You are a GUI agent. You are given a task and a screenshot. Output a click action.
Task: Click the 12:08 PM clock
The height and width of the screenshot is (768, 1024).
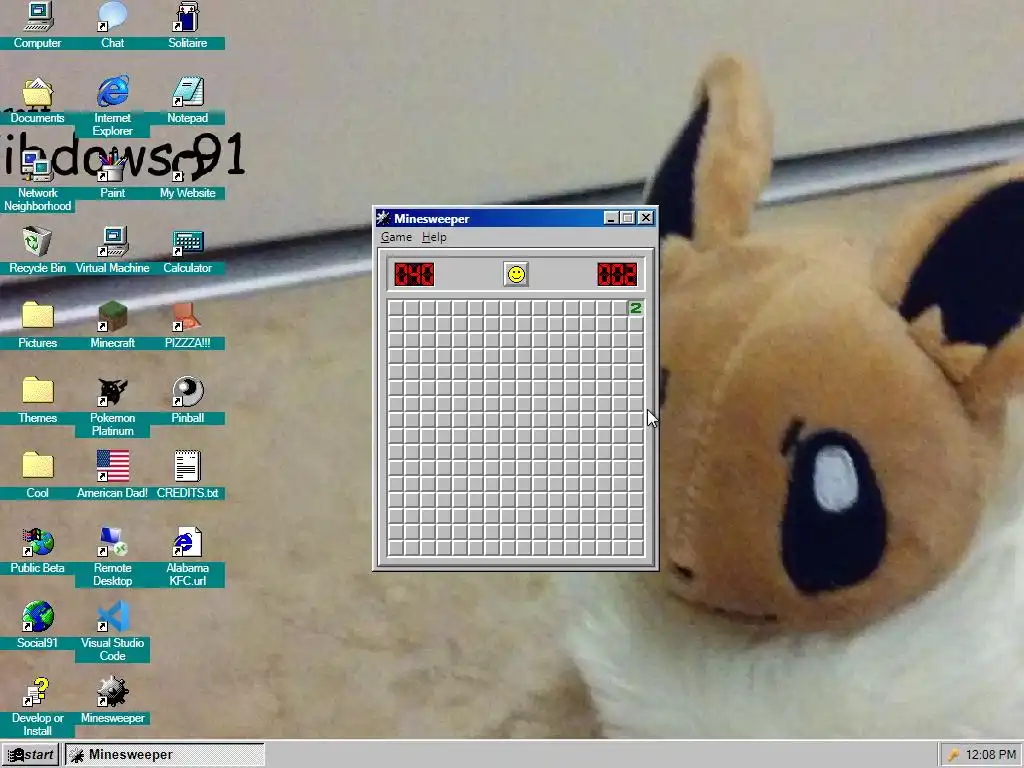point(991,755)
